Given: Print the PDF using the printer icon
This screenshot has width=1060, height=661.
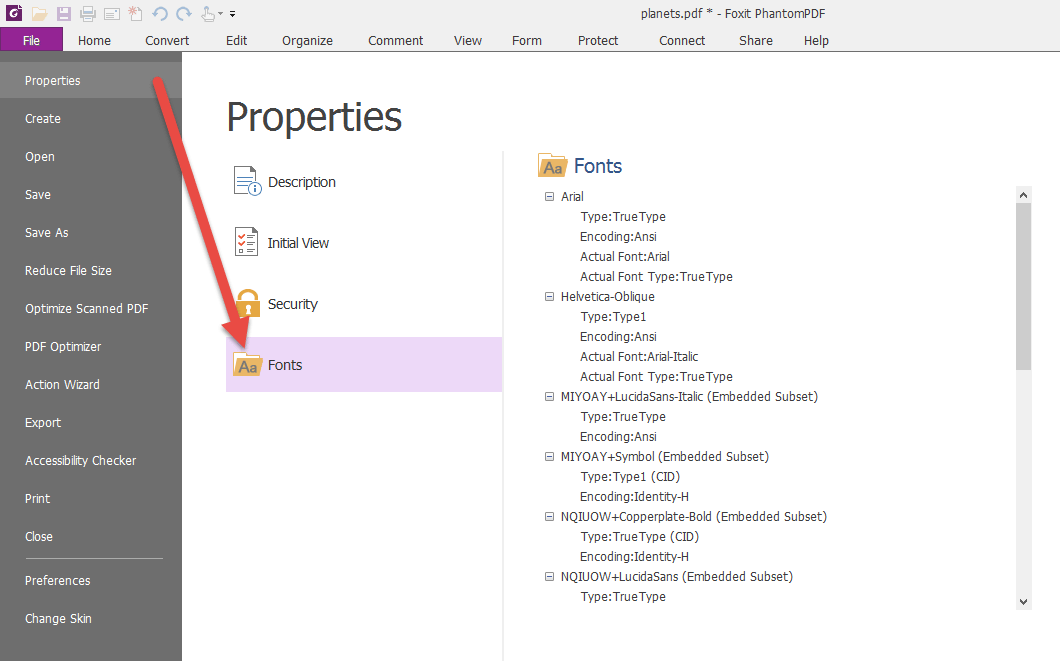Looking at the screenshot, I should (86, 13).
